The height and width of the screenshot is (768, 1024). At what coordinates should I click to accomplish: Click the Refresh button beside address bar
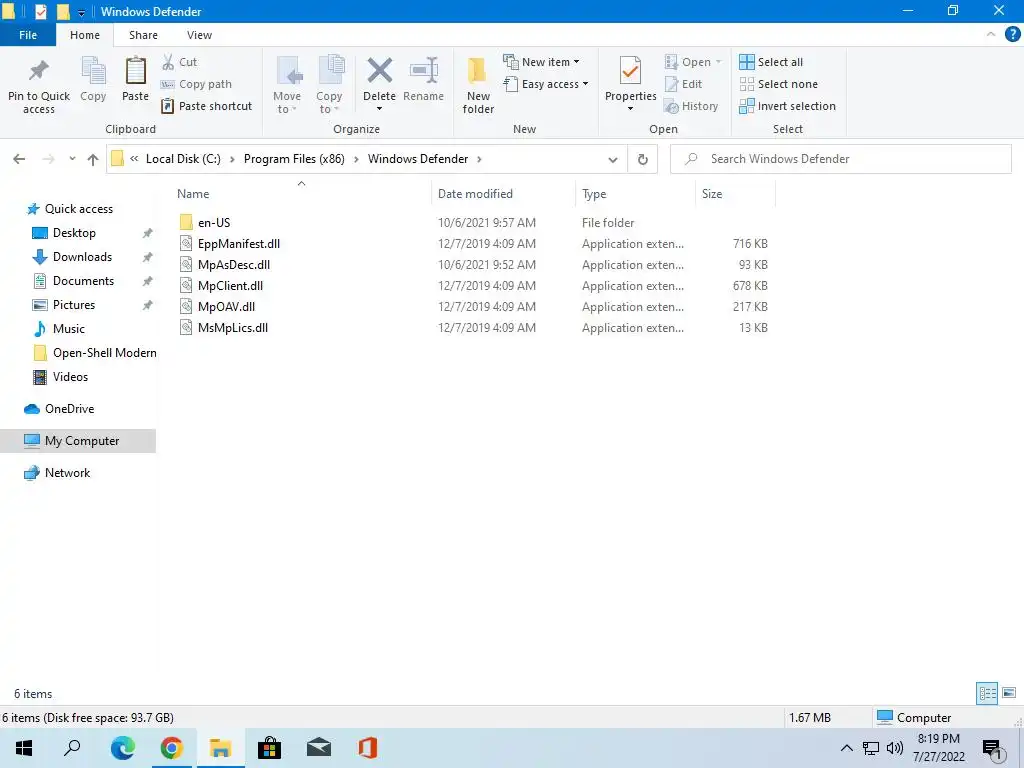[643, 159]
